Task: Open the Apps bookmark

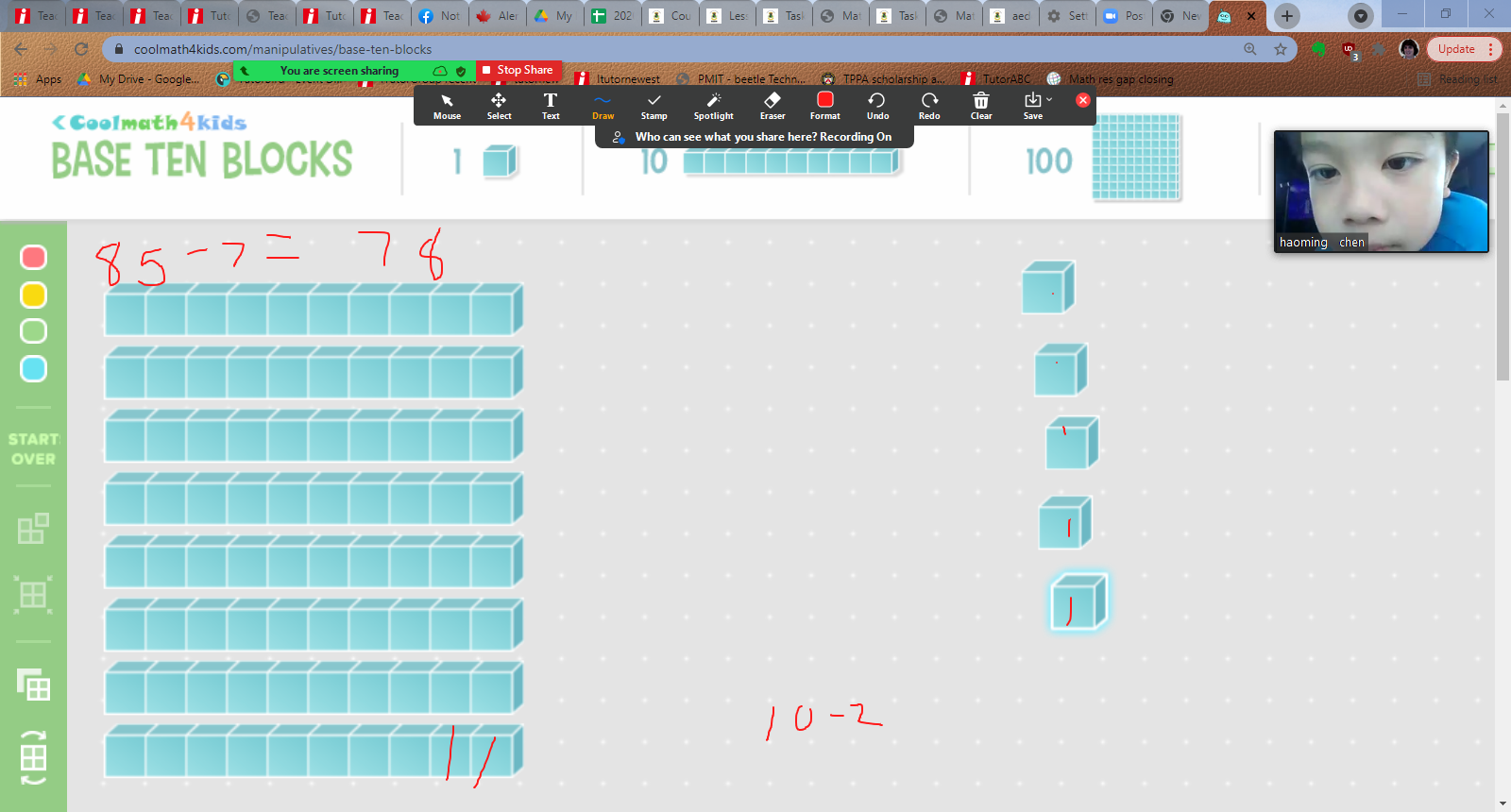Action: pyautogui.click(x=39, y=79)
